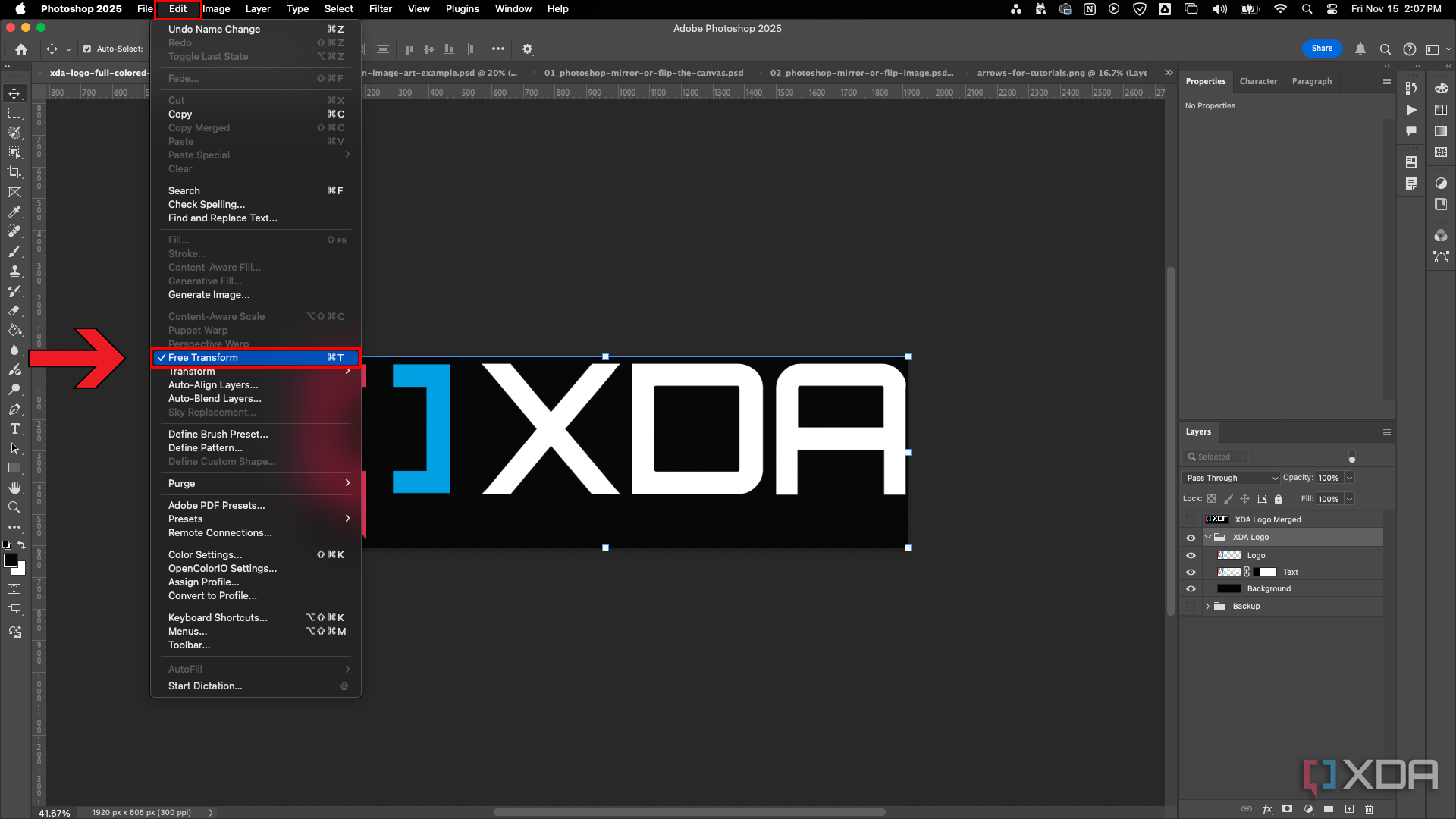1456x819 pixels.
Task: Show the Backup group
Action: click(1191, 607)
